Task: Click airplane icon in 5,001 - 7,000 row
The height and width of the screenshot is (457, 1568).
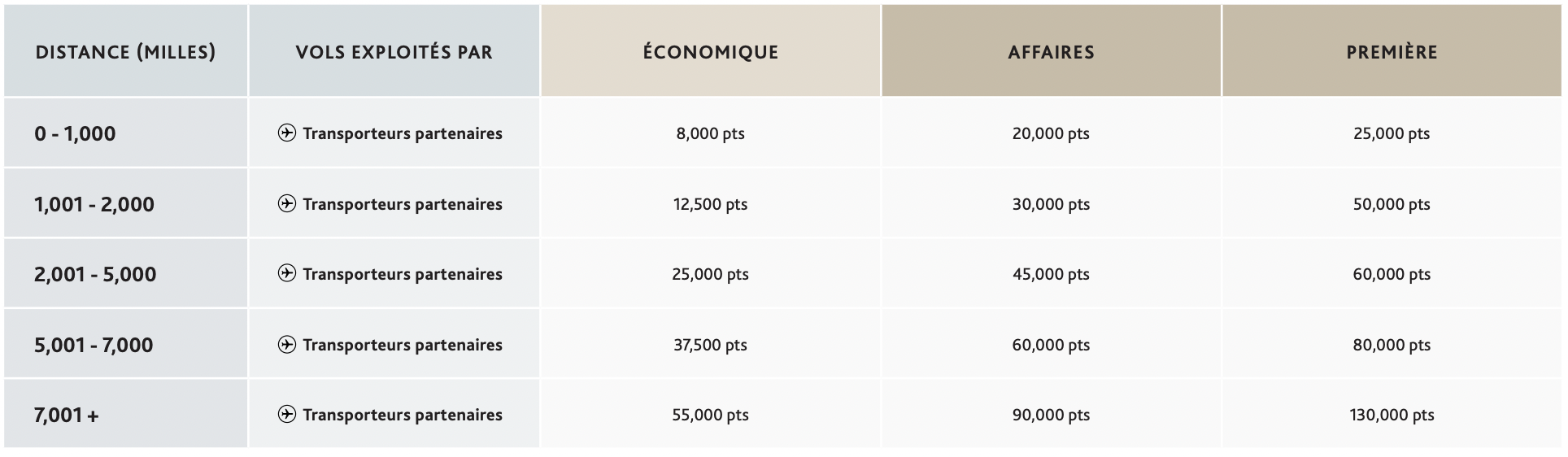Action: 286,344
